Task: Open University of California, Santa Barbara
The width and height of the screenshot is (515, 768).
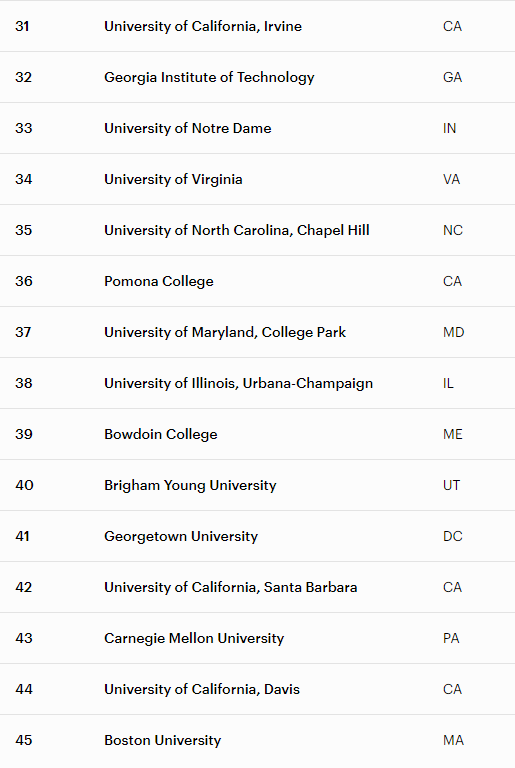Action: click(x=231, y=587)
